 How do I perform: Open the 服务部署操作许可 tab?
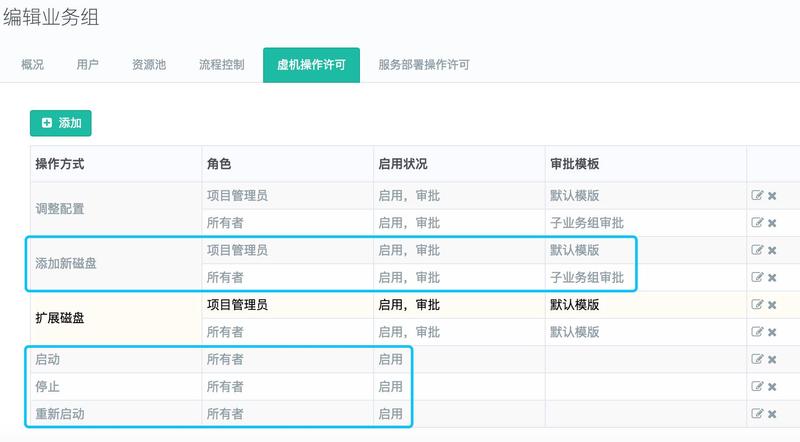click(423, 65)
